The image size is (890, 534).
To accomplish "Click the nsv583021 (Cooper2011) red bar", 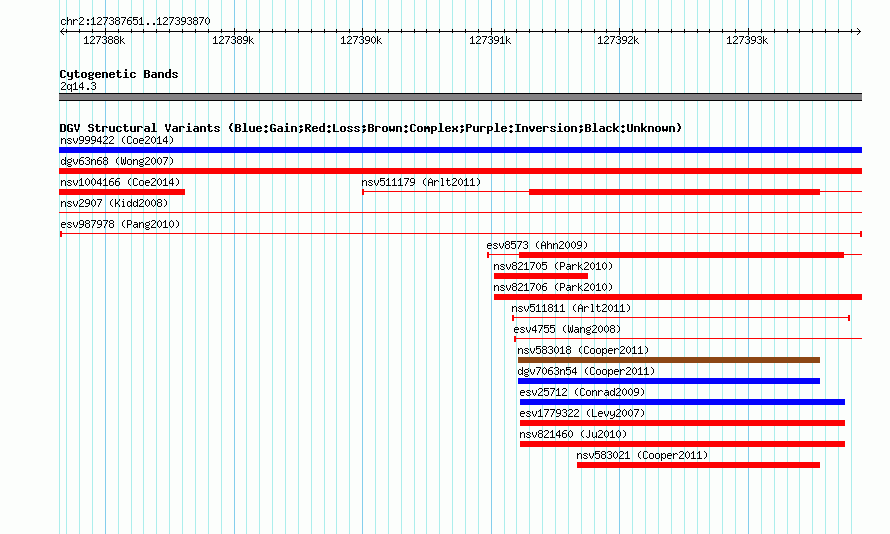I will pos(698,465).
